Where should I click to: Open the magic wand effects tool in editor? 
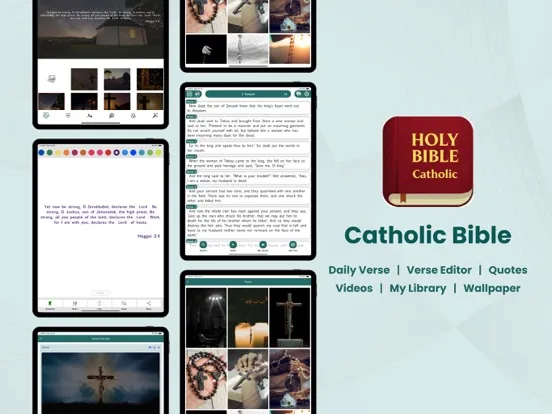[155, 115]
